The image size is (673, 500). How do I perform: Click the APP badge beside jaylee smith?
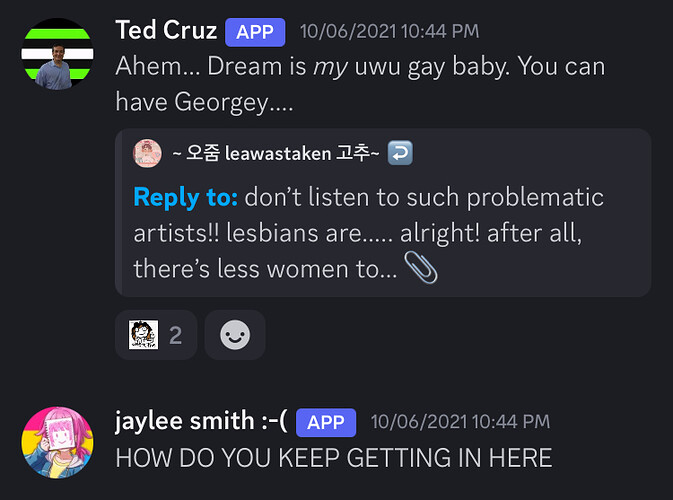click(x=326, y=423)
